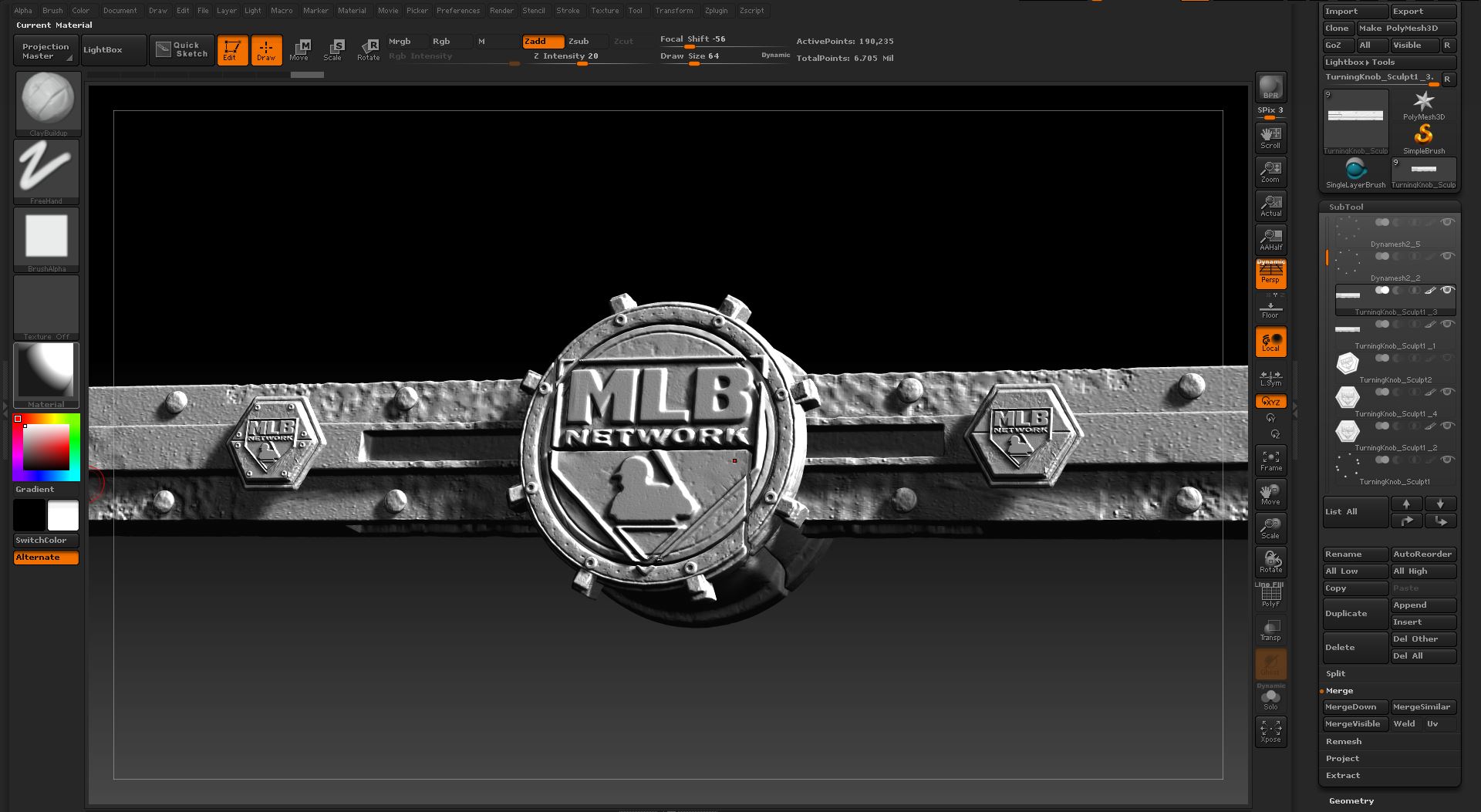
Task: Open the Render menu
Action: pyautogui.click(x=501, y=11)
